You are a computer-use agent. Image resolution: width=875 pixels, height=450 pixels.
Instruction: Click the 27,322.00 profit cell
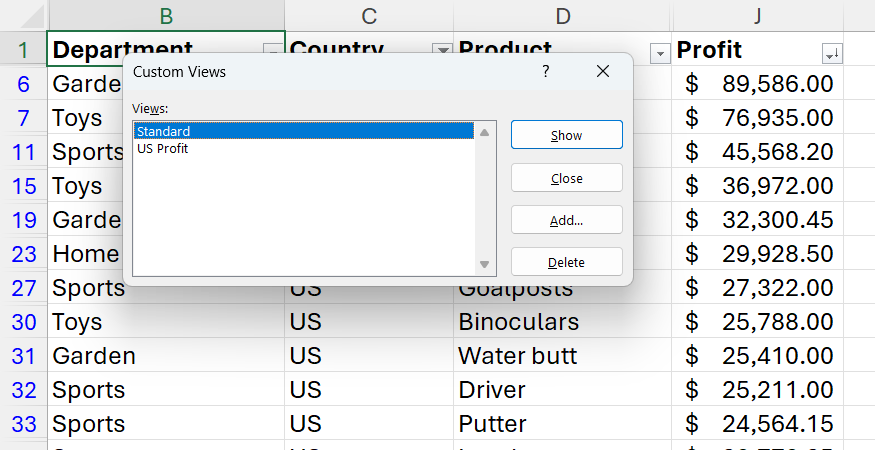pos(757,288)
